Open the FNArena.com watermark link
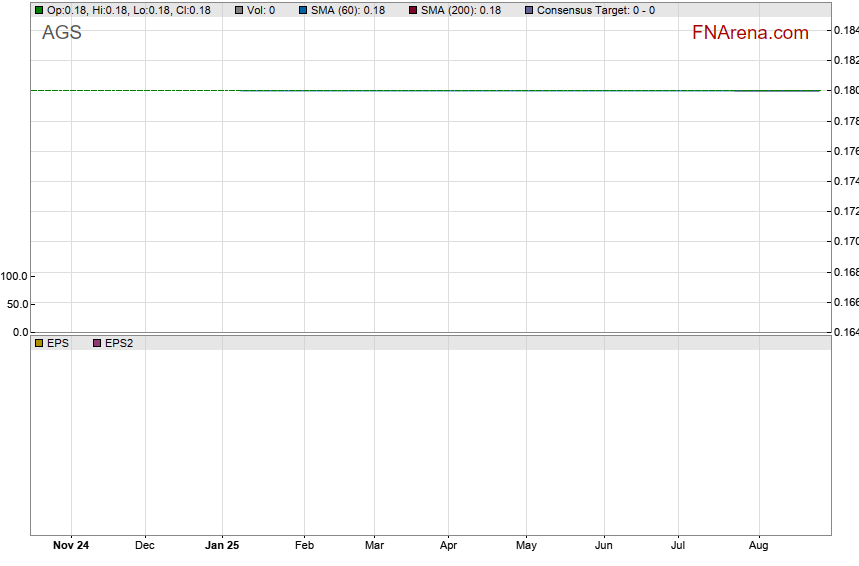This screenshot has height=566, width=859. [x=749, y=33]
